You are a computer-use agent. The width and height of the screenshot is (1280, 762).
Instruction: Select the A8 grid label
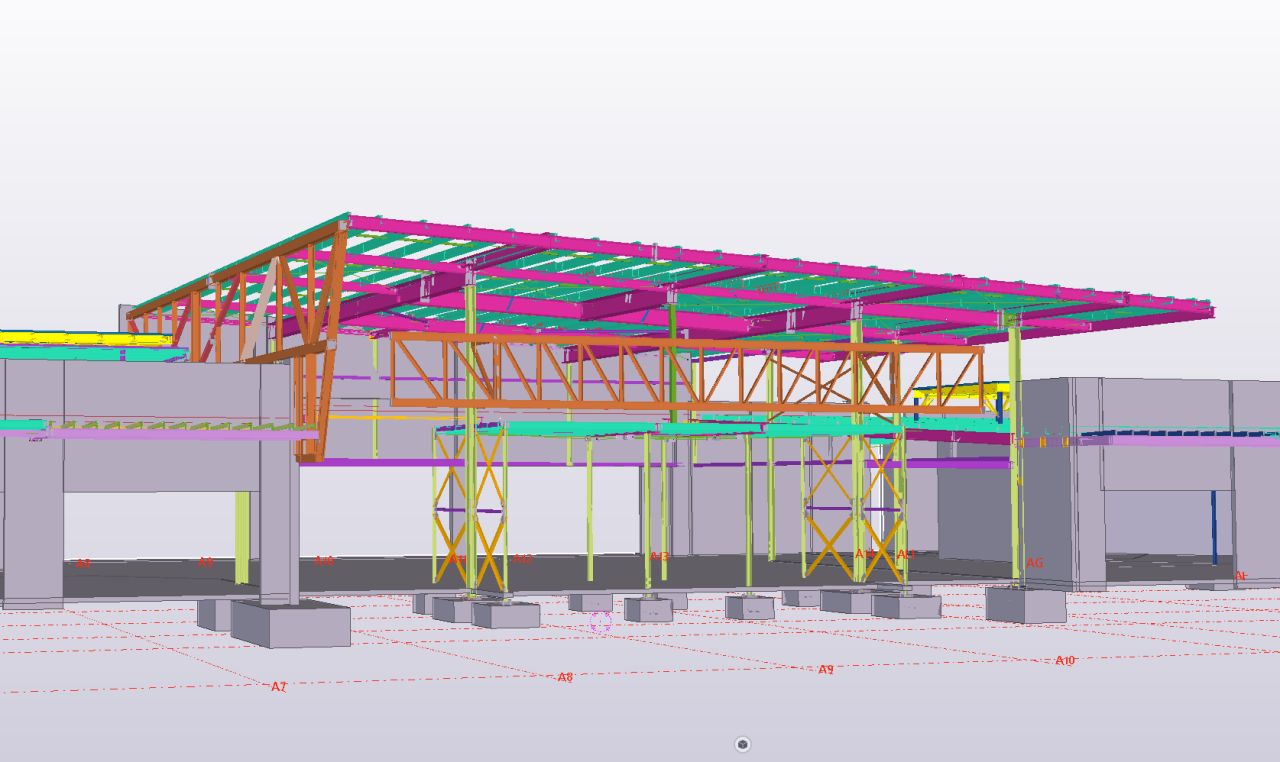tap(565, 677)
